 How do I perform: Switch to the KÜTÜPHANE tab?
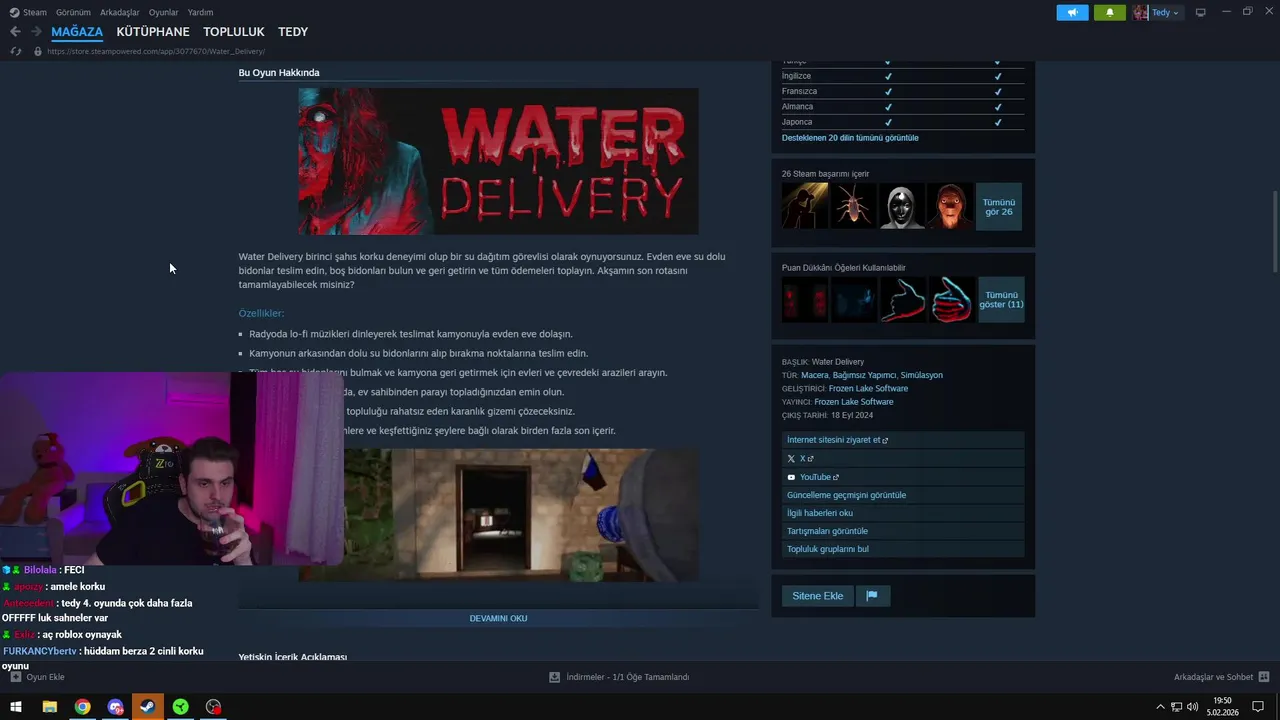153,32
